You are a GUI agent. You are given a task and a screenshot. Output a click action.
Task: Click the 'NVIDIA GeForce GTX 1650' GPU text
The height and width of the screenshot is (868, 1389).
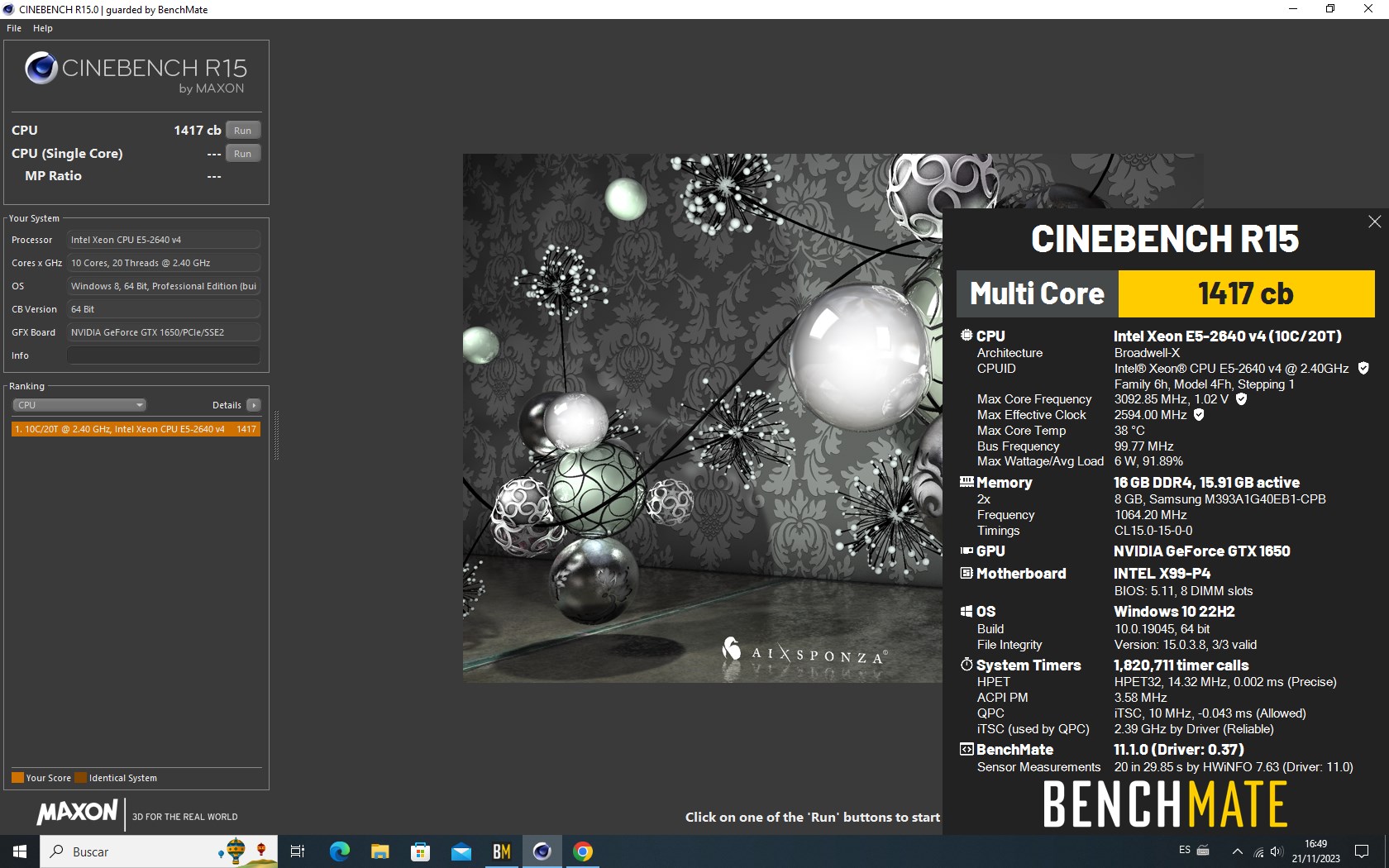click(x=1201, y=551)
